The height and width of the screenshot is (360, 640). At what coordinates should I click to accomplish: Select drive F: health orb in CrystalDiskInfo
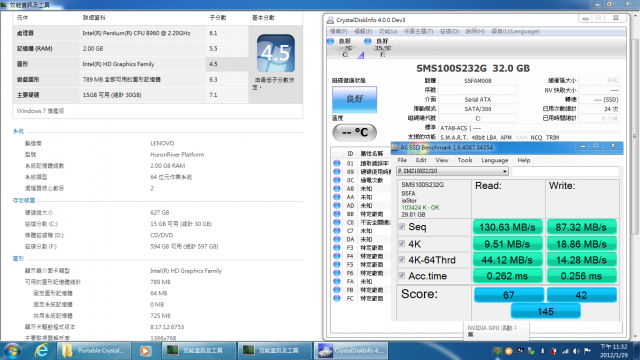pos(367,41)
